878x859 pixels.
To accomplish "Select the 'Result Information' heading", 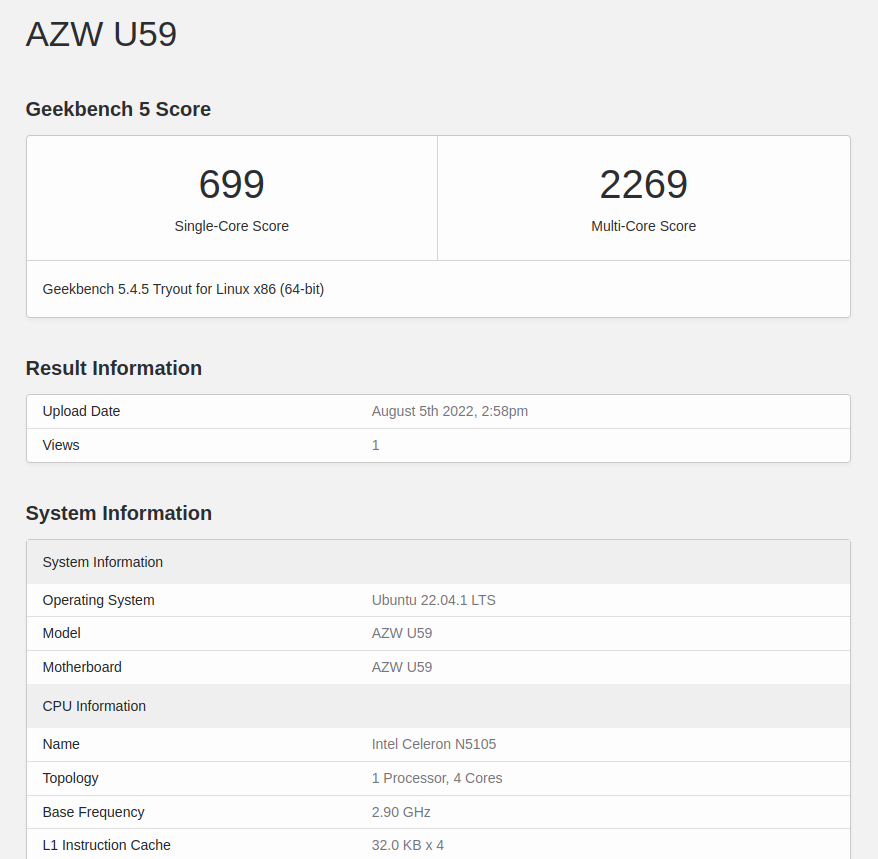I will [x=114, y=368].
